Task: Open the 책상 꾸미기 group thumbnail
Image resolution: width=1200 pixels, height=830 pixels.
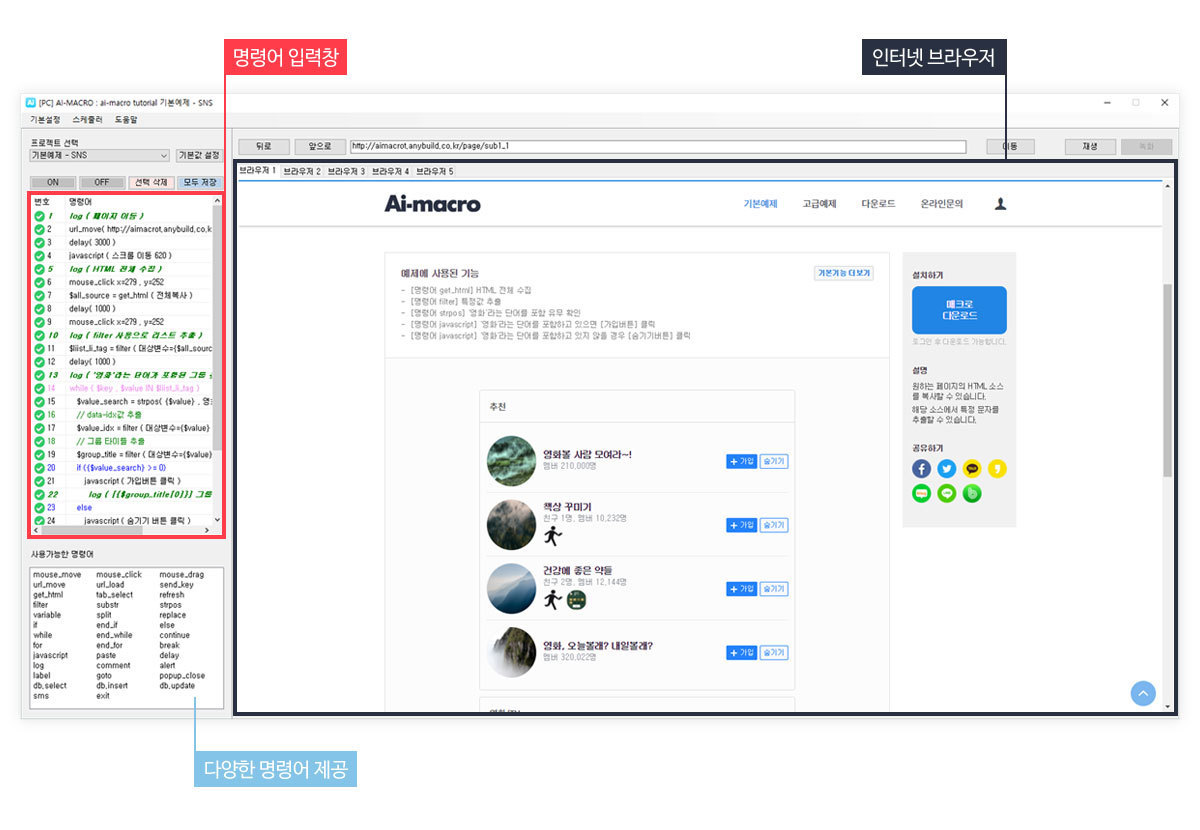Action: pos(511,525)
